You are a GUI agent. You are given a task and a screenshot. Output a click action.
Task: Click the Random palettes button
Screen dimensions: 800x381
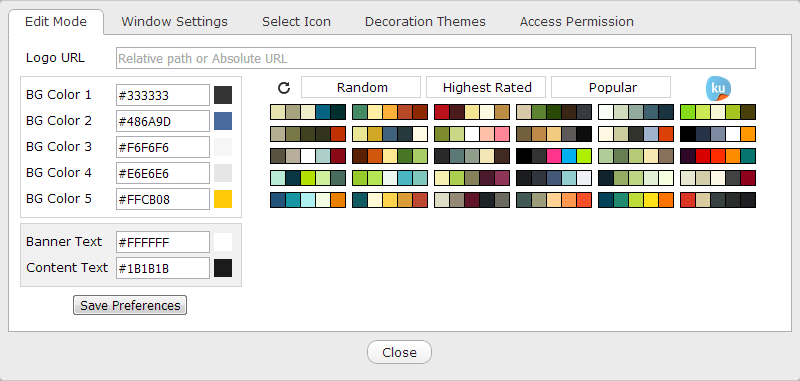click(361, 87)
